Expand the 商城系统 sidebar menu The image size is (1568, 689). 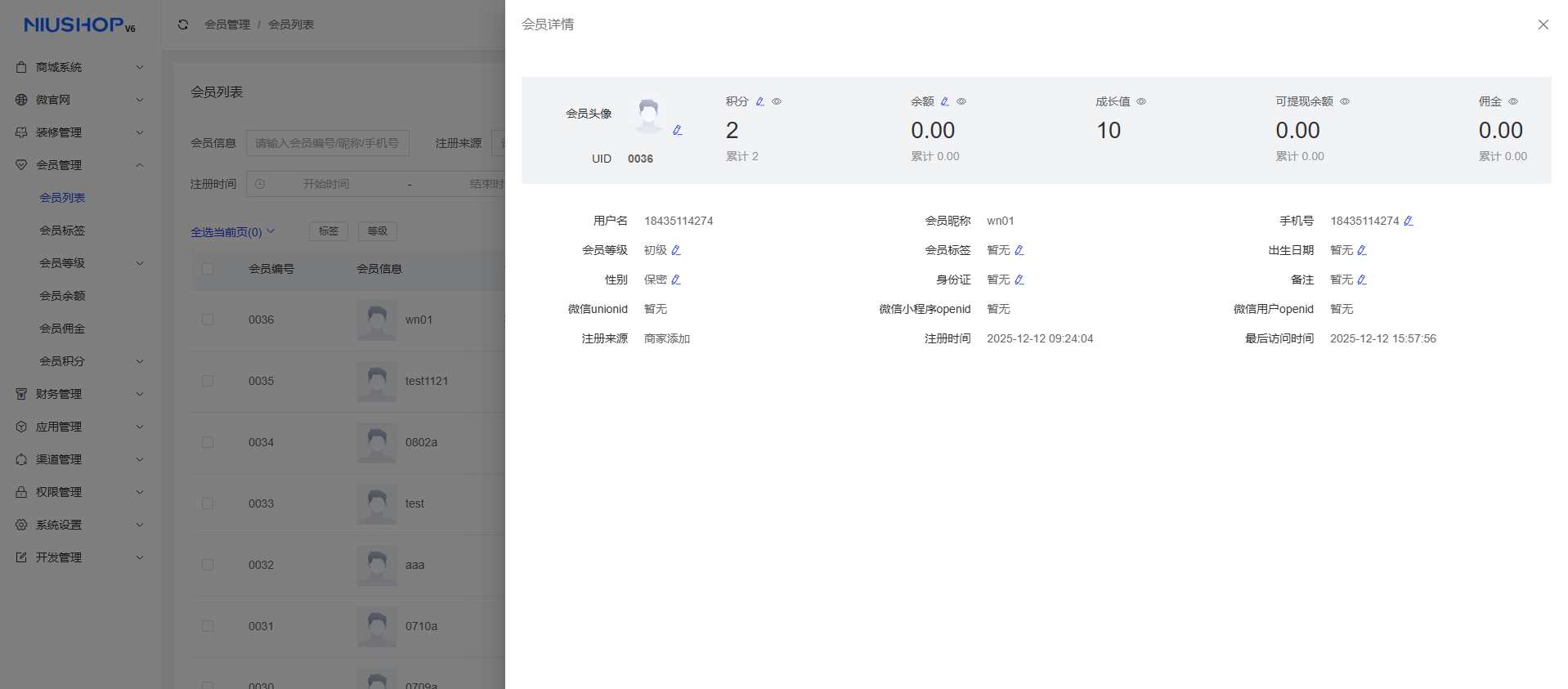[80, 67]
